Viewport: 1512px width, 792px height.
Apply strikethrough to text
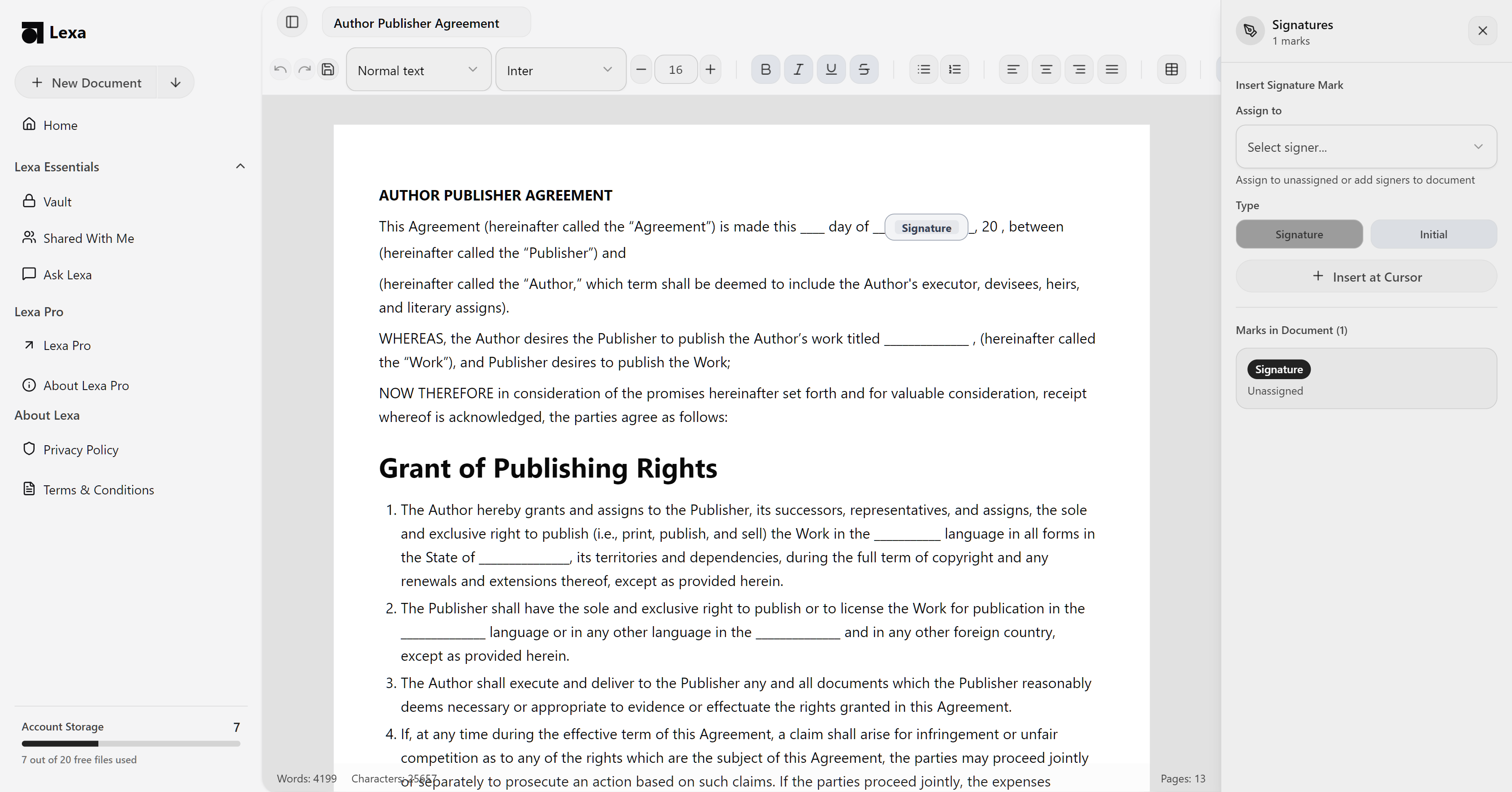(863, 69)
